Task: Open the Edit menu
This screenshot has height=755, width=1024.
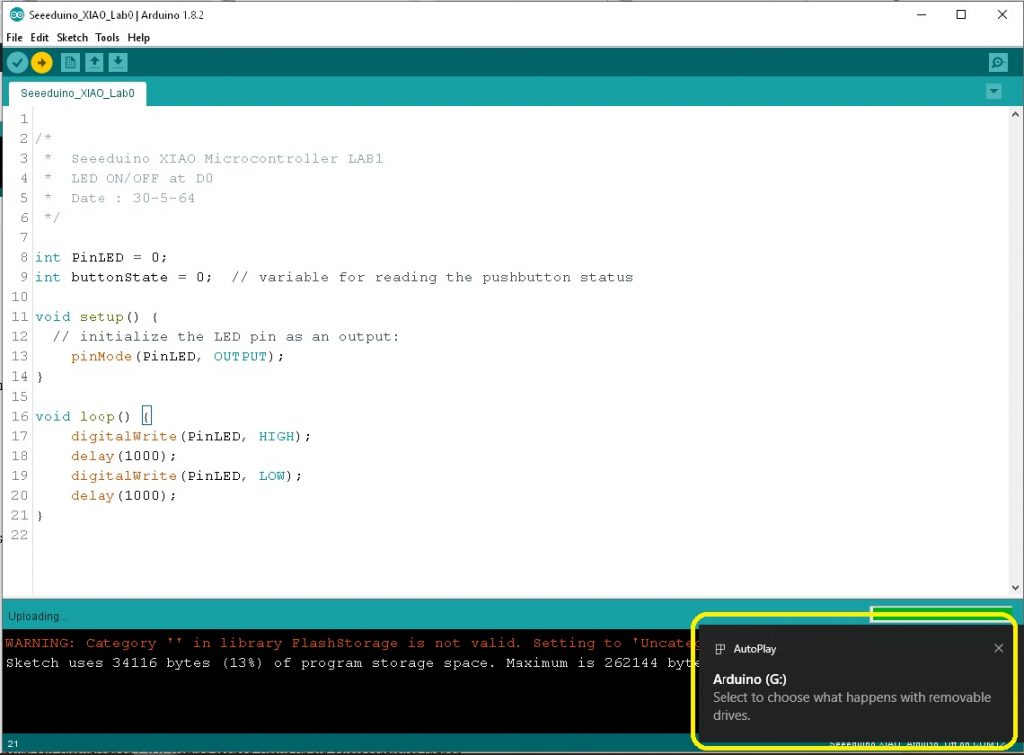Action: [x=39, y=37]
